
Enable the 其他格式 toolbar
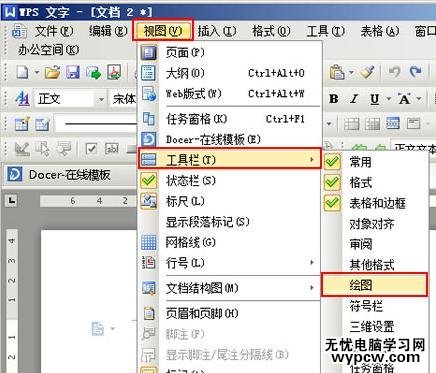(375, 265)
